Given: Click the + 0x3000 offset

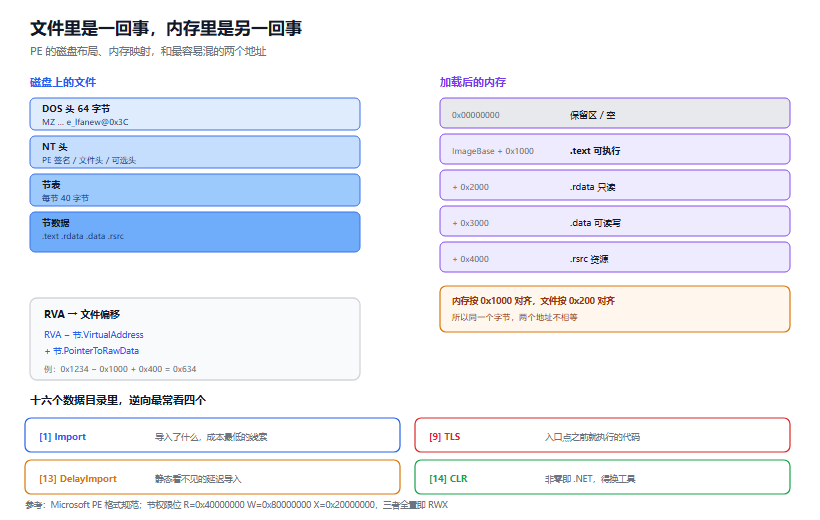Looking at the screenshot, I should (471, 223).
